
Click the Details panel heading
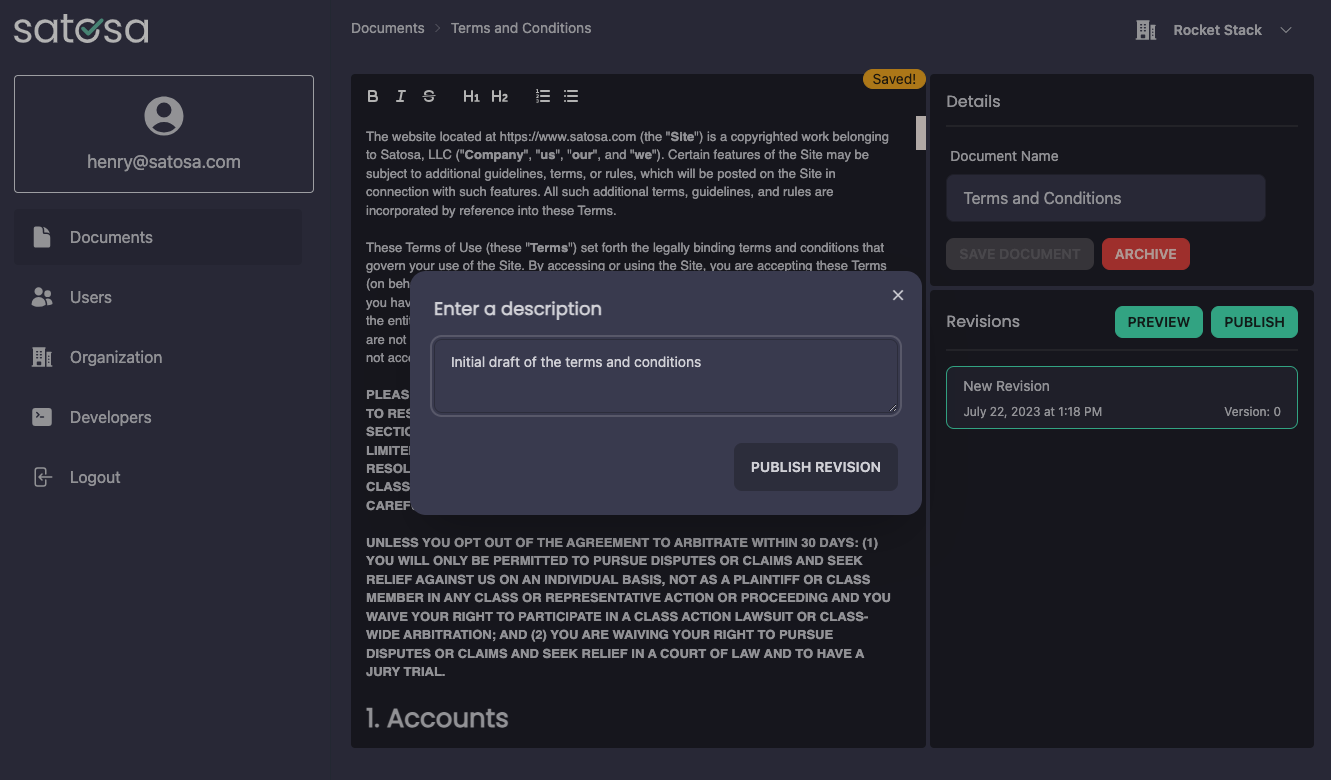(973, 101)
